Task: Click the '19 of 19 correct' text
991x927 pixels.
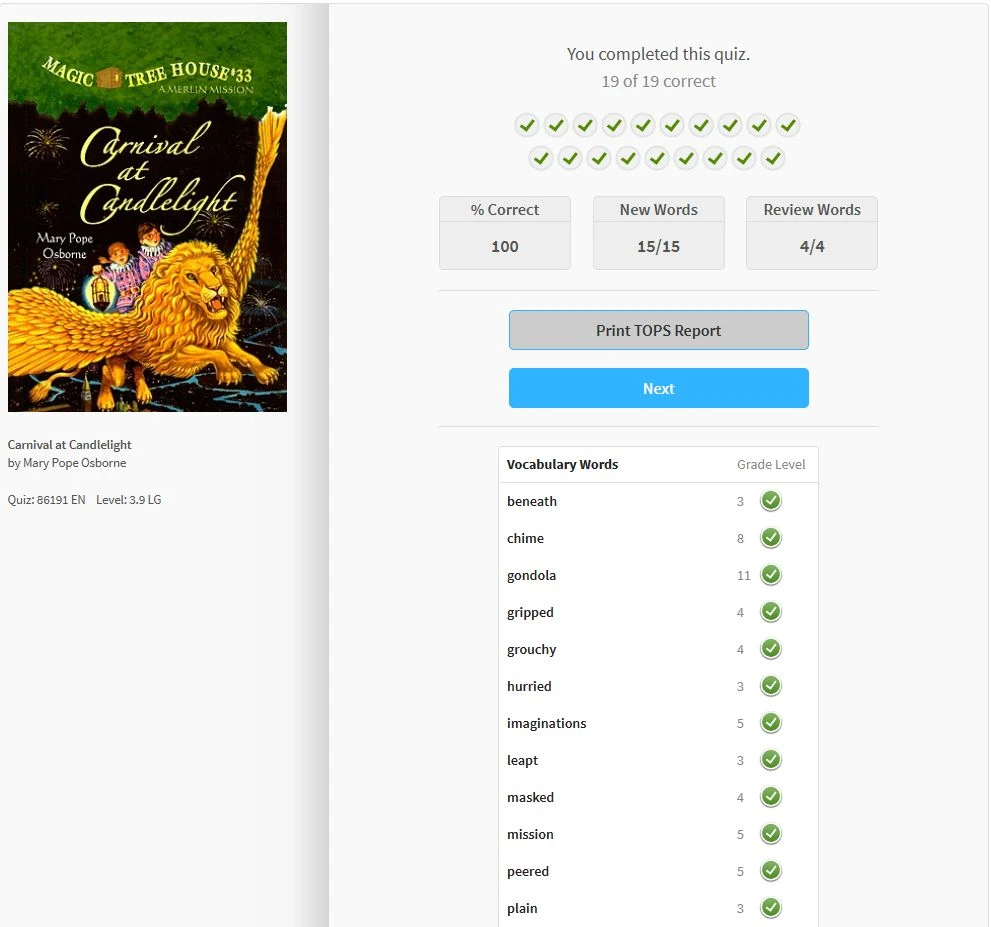Action: 659,82
